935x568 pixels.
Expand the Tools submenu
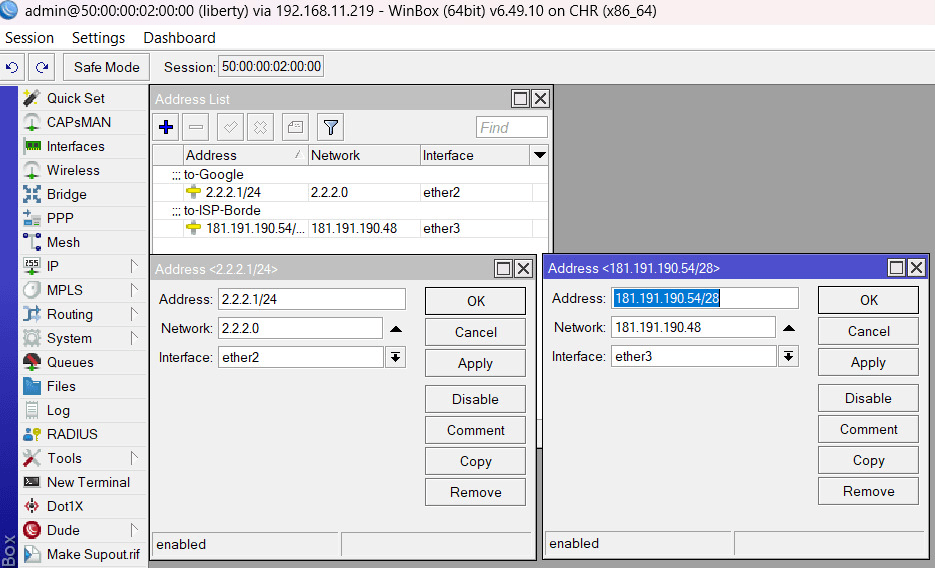[134, 458]
